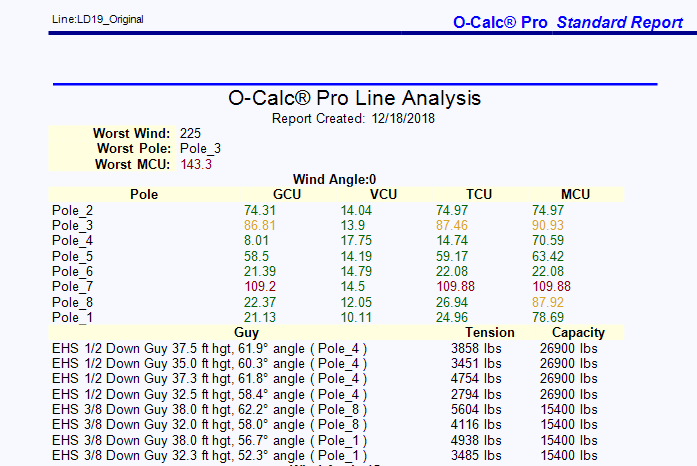Click the Worst MCU label
This screenshot has height=466, width=697.
[x=132, y=165]
